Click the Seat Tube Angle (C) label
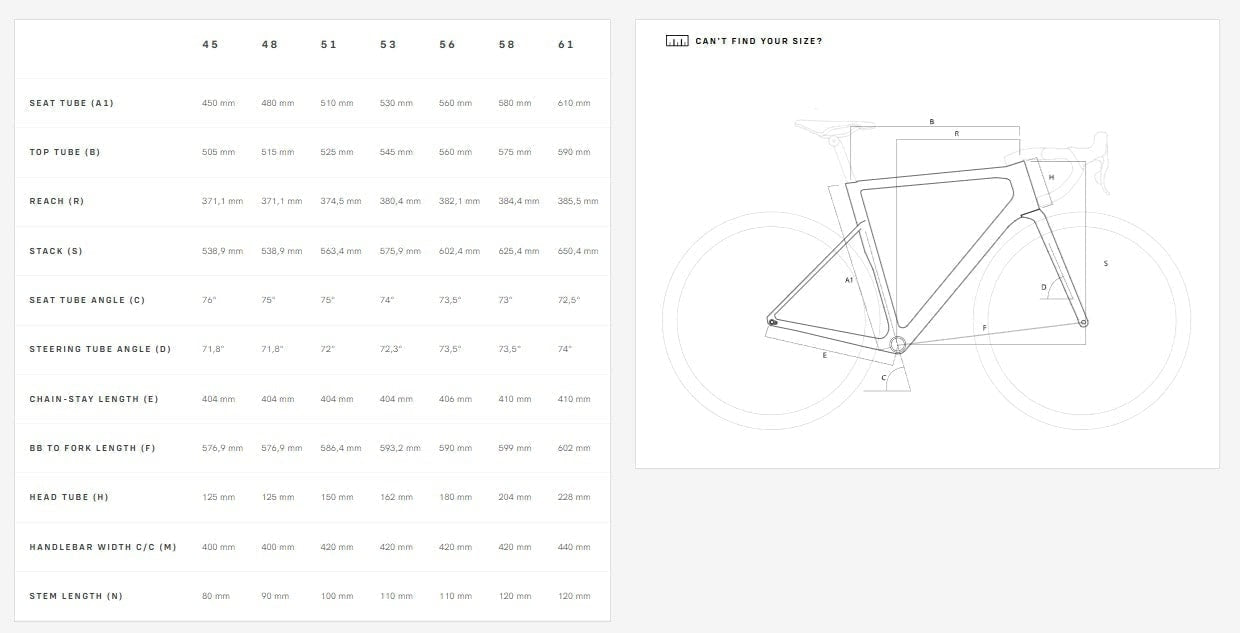The height and width of the screenshot is (633, 1240). tap(87, 300)
